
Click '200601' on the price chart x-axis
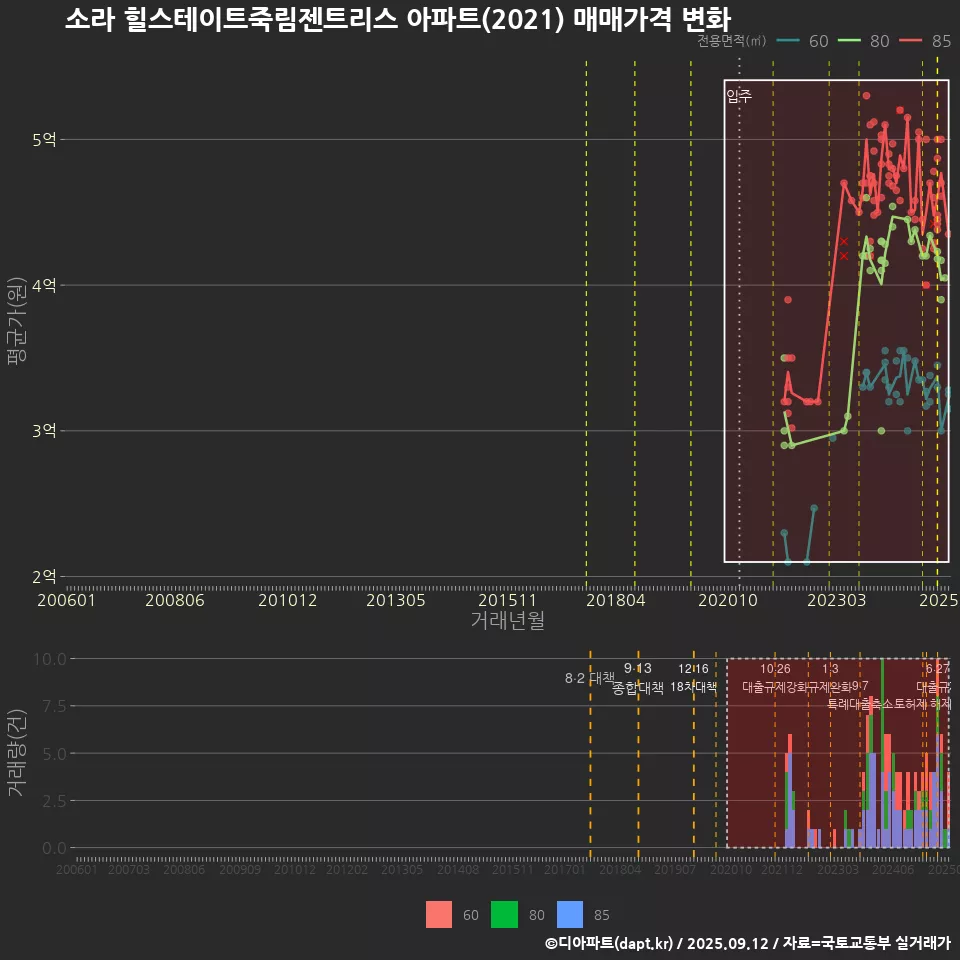coord(66,600)
